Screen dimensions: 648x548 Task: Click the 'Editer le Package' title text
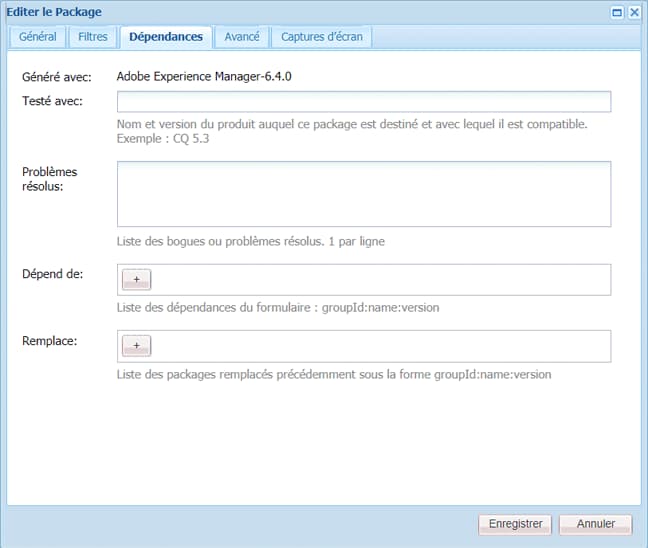click(x=54, y=12)
